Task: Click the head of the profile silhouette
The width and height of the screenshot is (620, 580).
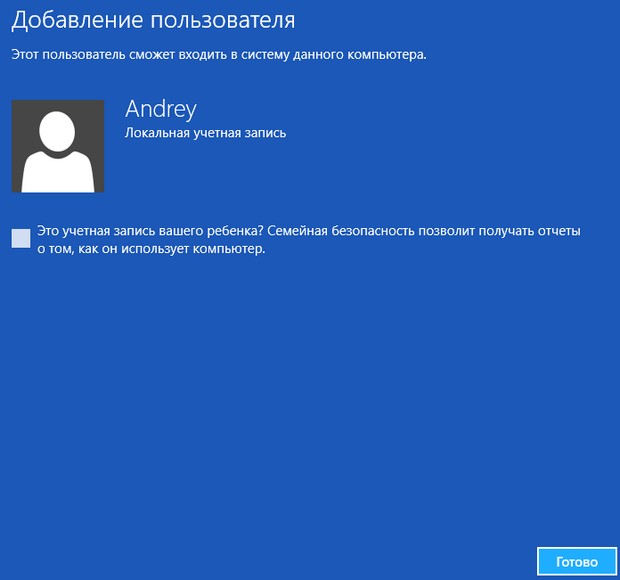Action: pos(58,130)
